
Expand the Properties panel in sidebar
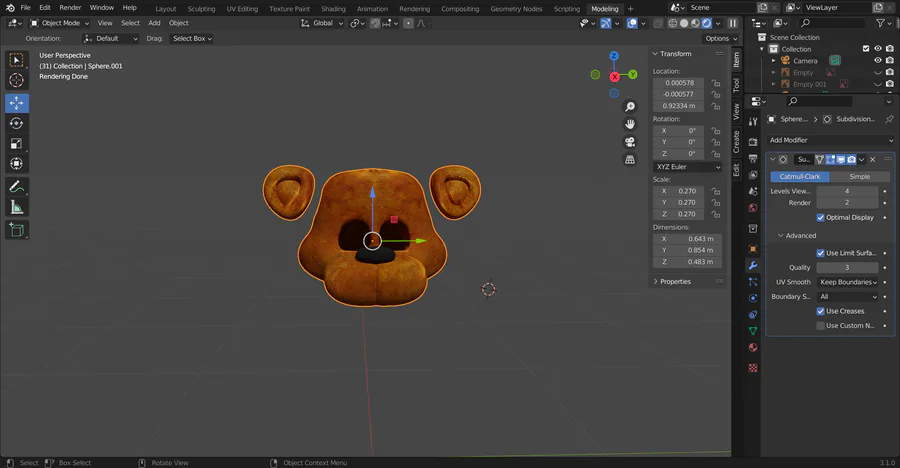tap(672, 281)
